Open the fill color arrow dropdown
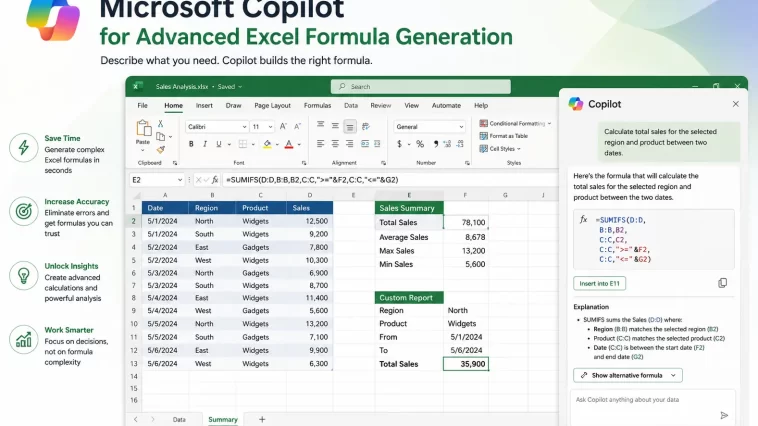The width and height of the screenshot is (758, 426). coord(277,144)
